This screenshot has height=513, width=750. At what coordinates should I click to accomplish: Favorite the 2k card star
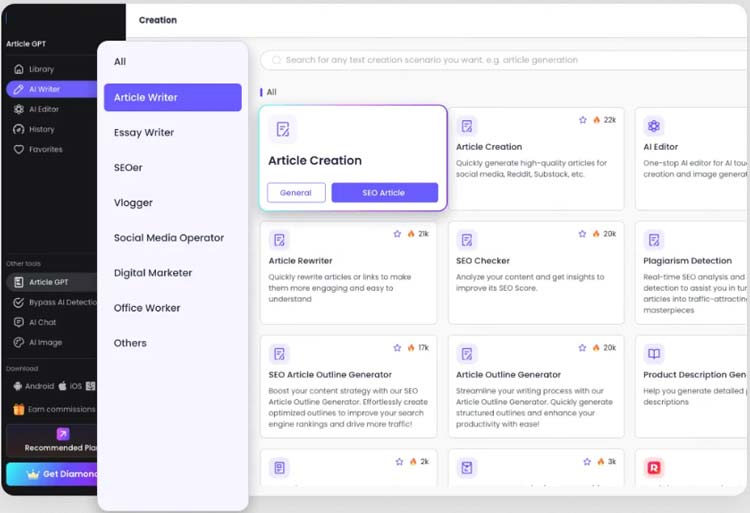[399, 462]
